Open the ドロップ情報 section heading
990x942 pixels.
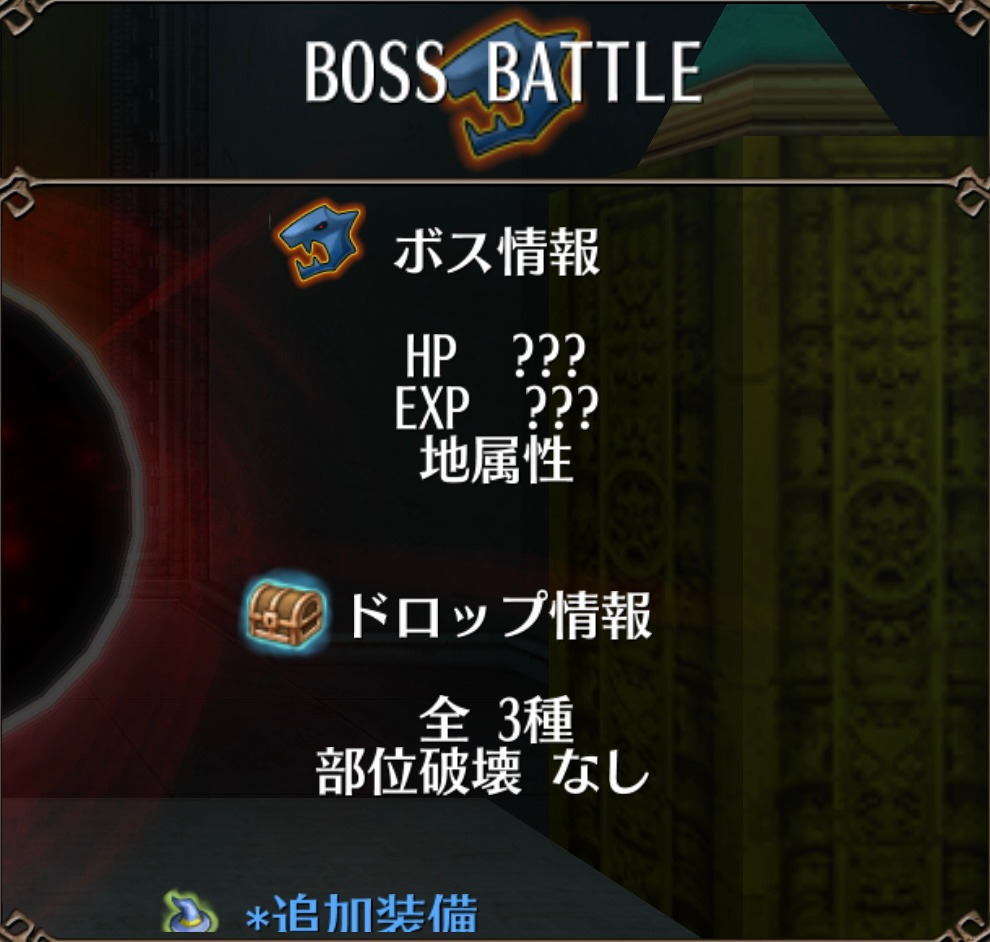point(499,616)
